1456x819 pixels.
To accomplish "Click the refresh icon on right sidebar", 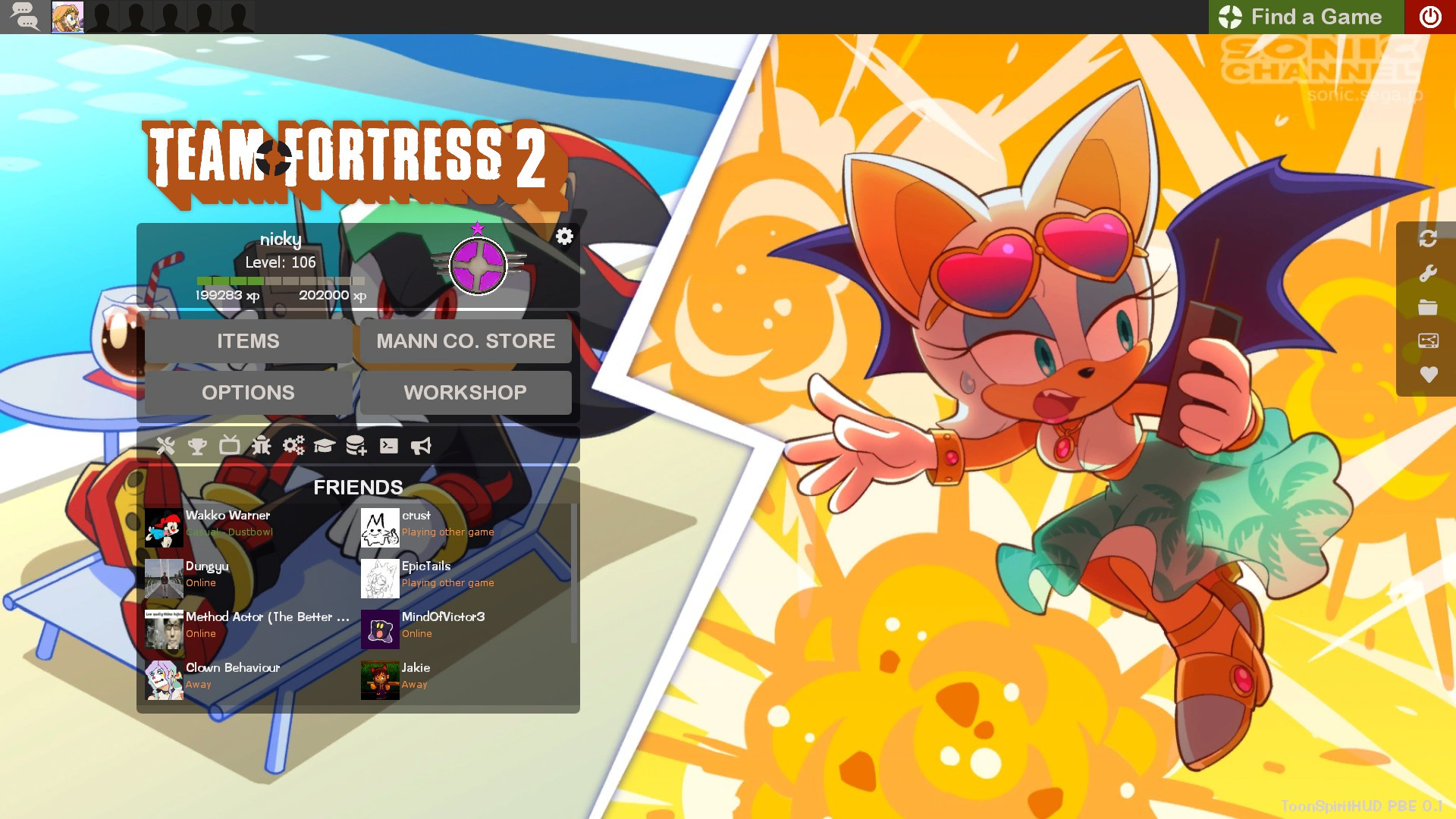I will [1428, 239].
